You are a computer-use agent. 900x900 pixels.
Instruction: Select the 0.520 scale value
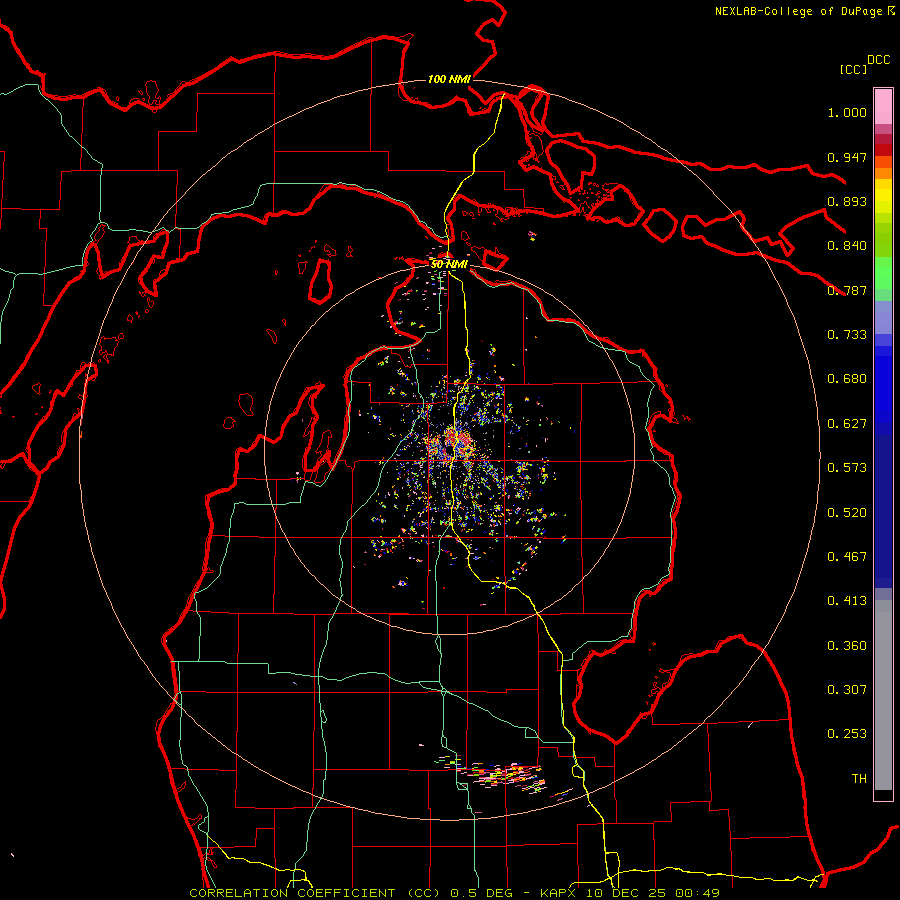[847, 513]
